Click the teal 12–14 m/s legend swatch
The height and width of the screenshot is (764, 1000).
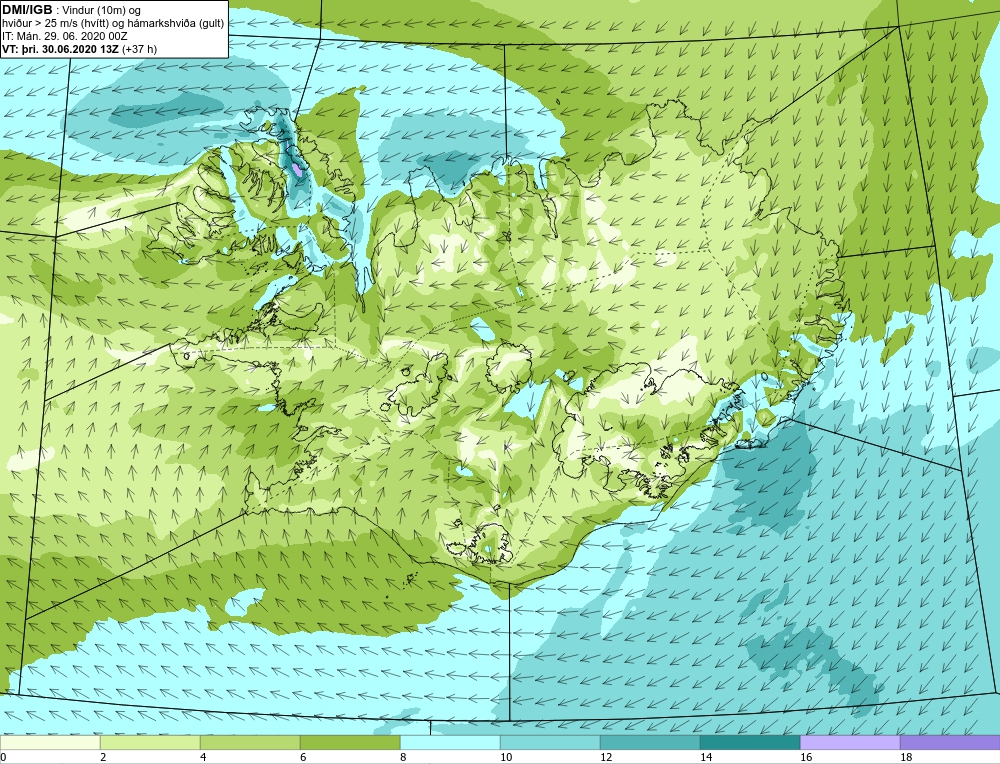(650, 742)
